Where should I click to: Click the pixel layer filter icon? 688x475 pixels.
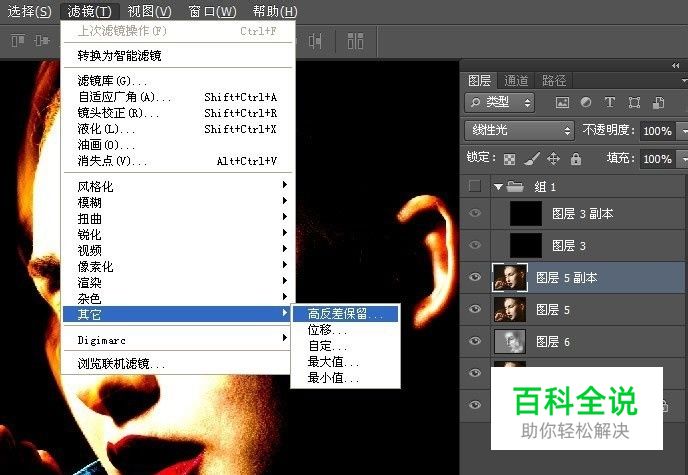(x=562, y=103)
